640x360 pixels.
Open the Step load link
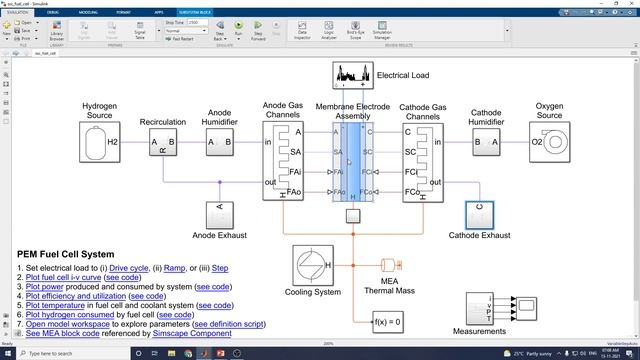pyautogui.click(x=220, y=268)
